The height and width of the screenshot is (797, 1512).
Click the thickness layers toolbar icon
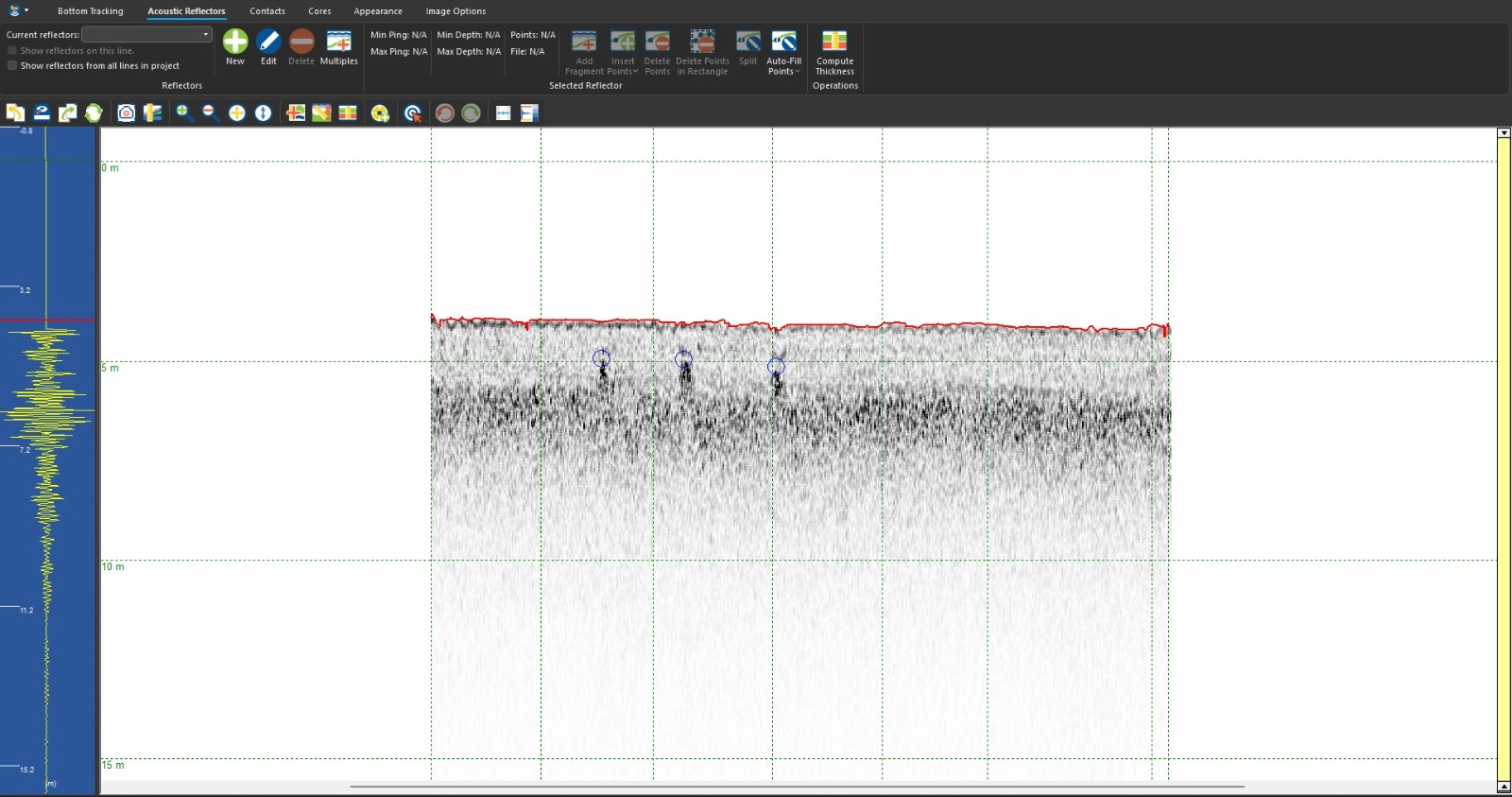[x=348, y=113]
